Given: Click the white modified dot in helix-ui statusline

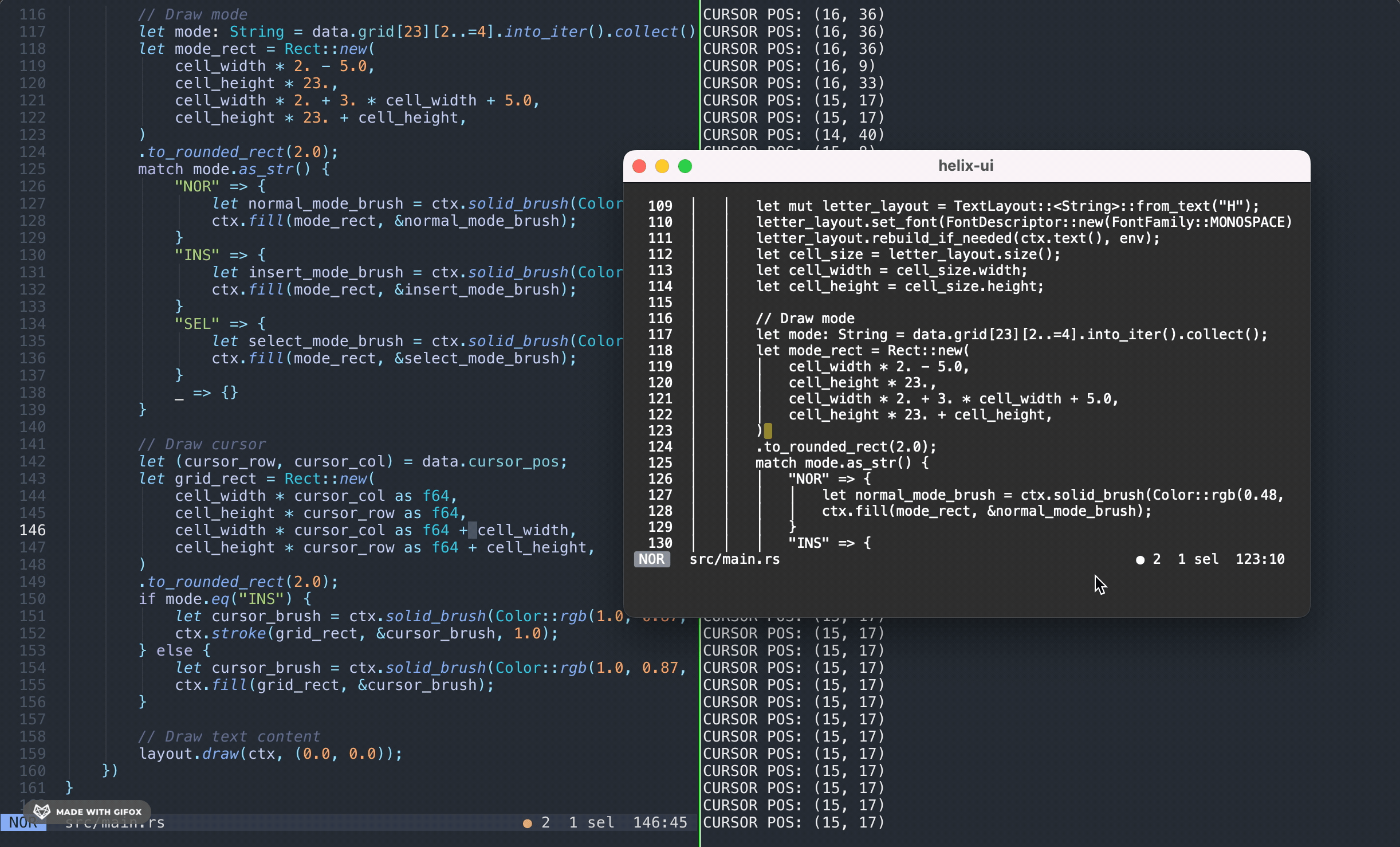Looking at the screenshot, I should click(1140, 560).
